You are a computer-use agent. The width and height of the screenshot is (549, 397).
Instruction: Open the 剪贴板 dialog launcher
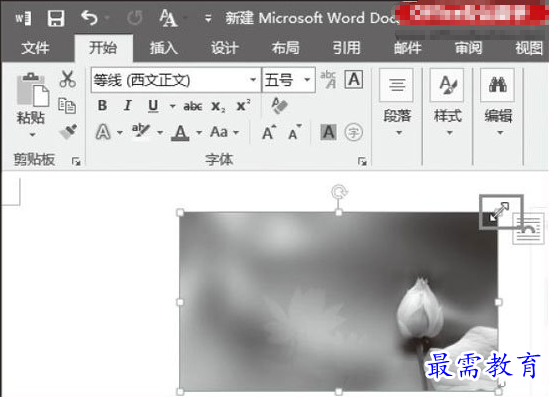(x=76, y=161)
